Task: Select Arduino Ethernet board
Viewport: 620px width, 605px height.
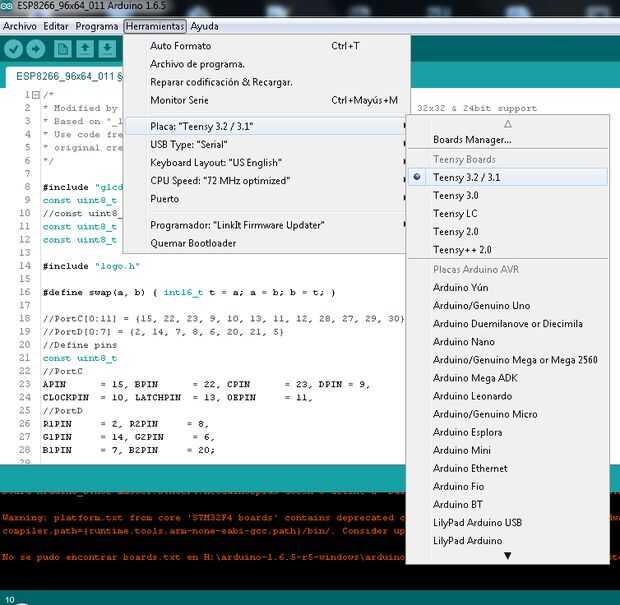Action: click(508, 469)
